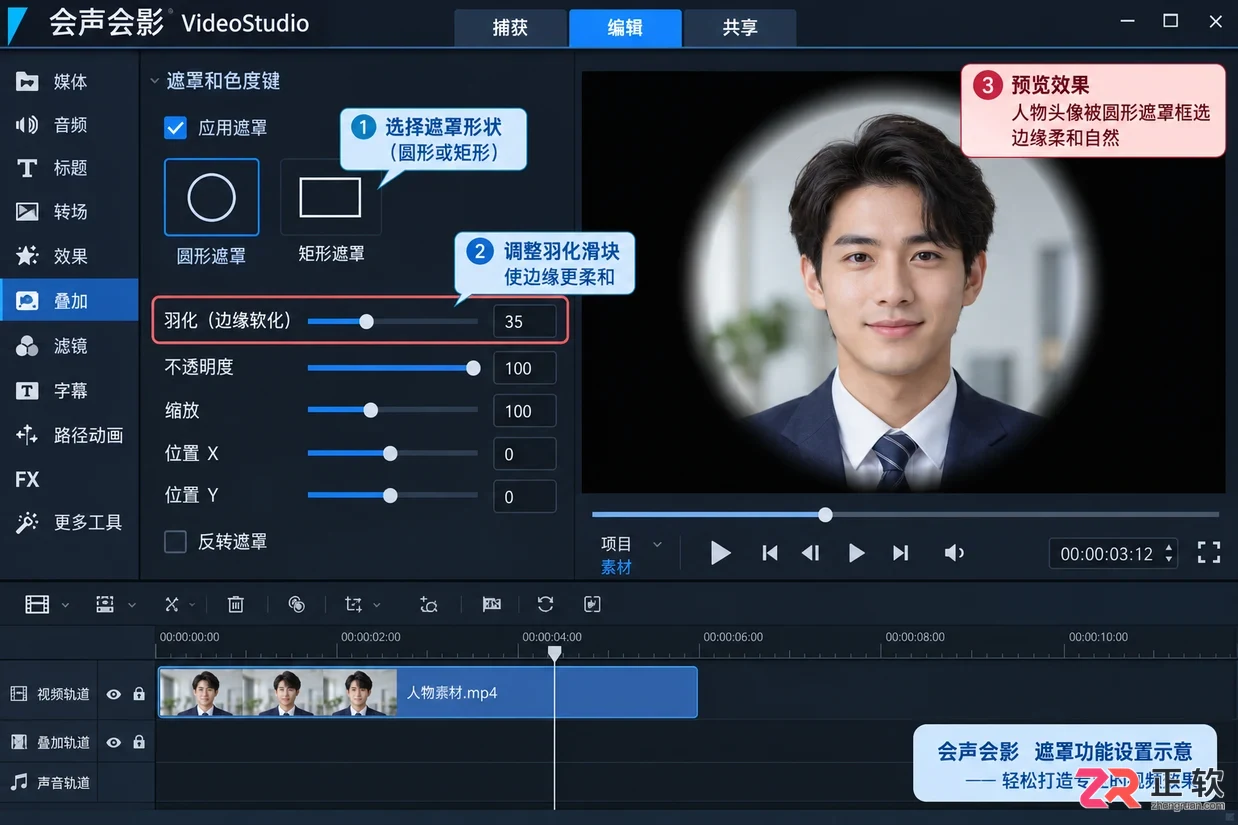Click the filmstrip storyboard view icon
Viewport: 1238px width, 825px height.
[x=37, y=604]
